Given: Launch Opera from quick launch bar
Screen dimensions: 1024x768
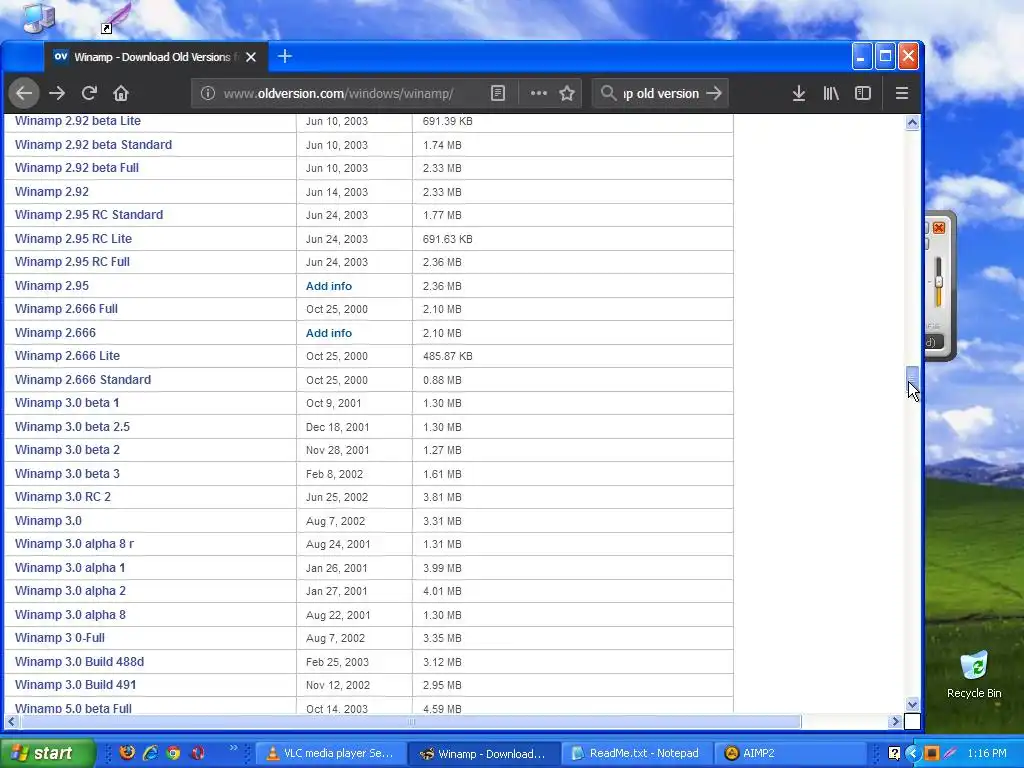Looking at the screenshot, I should 197,753.
